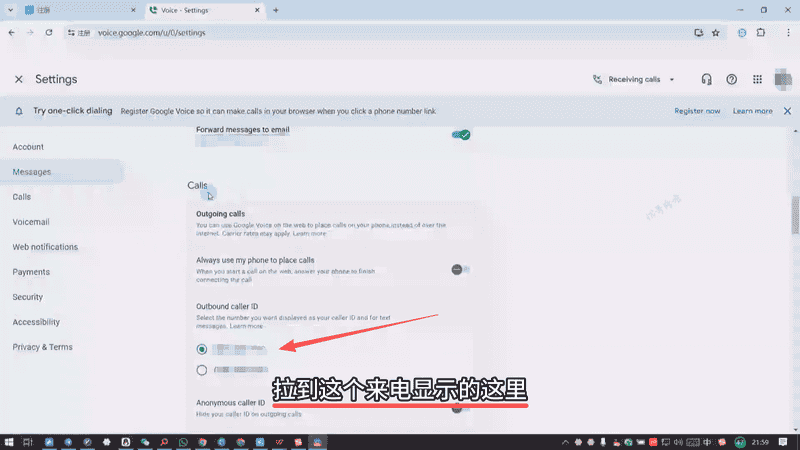Click the site info icon in address bar
800x450 pixels.
coord(71,33)
